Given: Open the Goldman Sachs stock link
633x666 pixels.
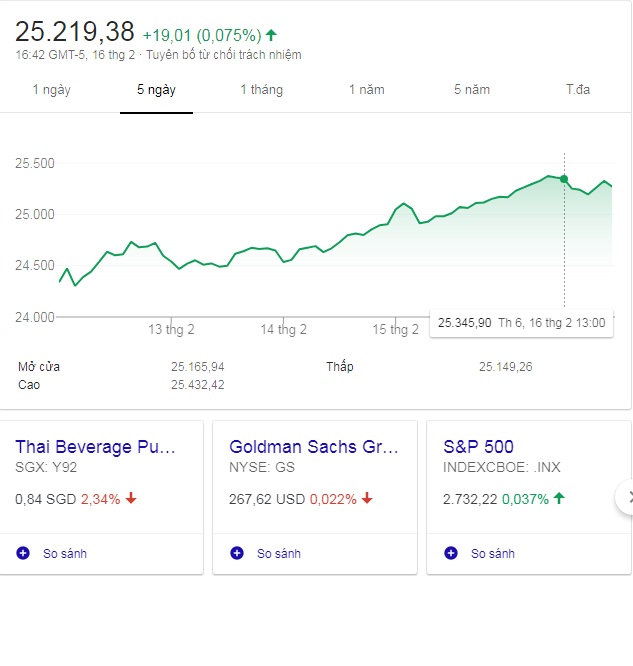Looking at the screenshot, I should pos(313,447).
